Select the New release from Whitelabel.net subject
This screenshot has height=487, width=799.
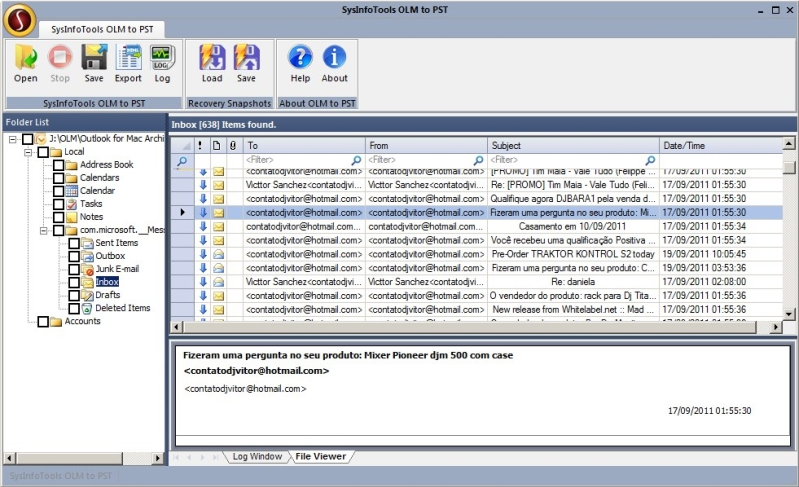573,309
